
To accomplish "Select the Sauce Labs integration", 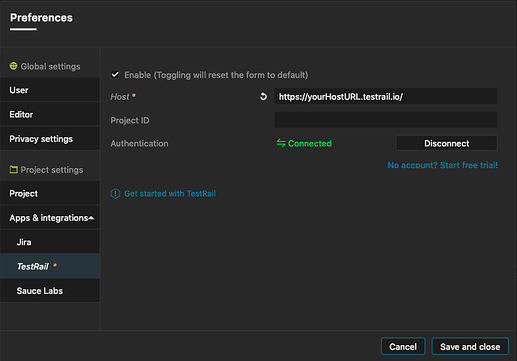I will coord(50,291).
